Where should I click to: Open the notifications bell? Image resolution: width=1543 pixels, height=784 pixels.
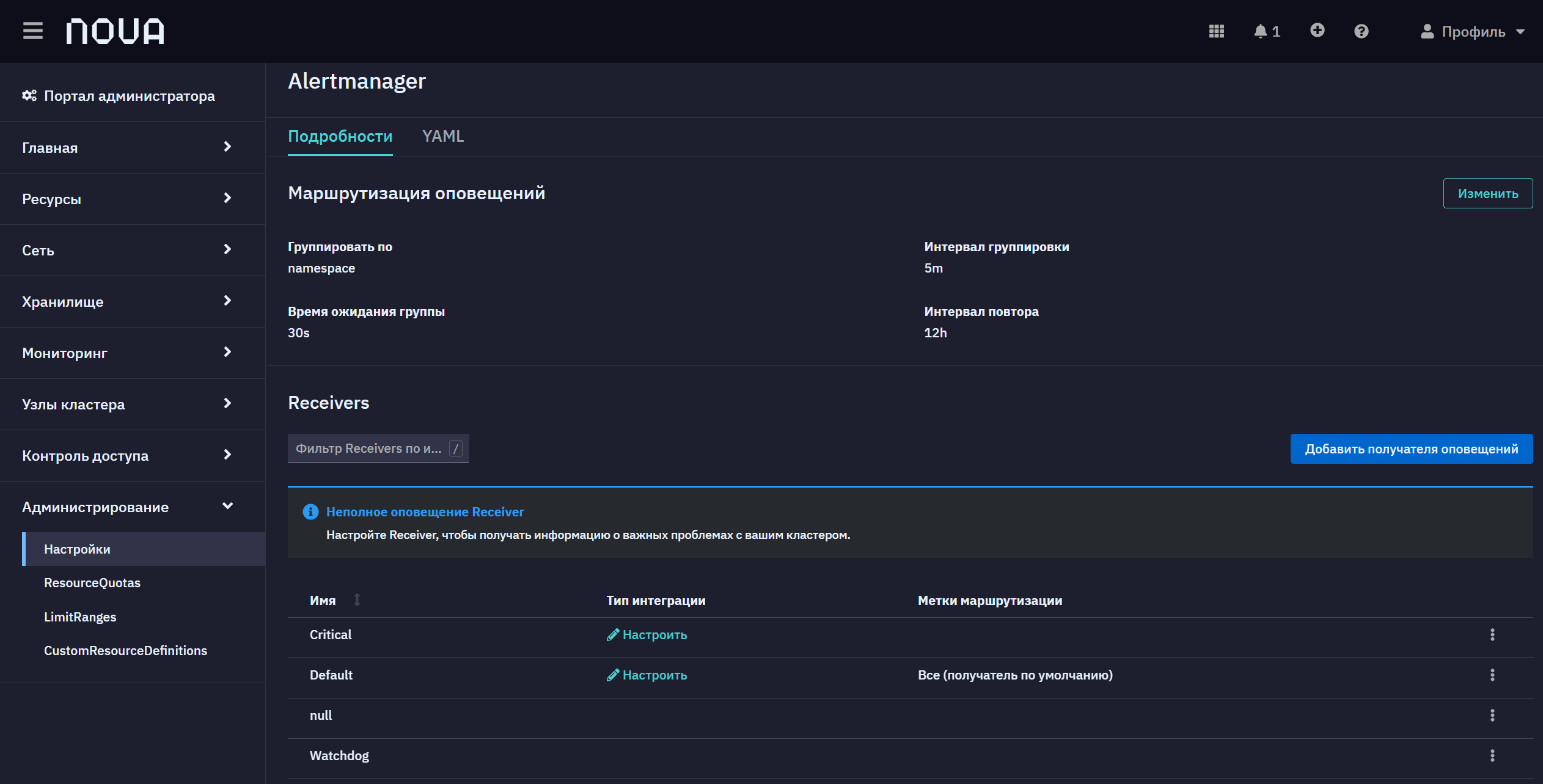[1266, 31]
